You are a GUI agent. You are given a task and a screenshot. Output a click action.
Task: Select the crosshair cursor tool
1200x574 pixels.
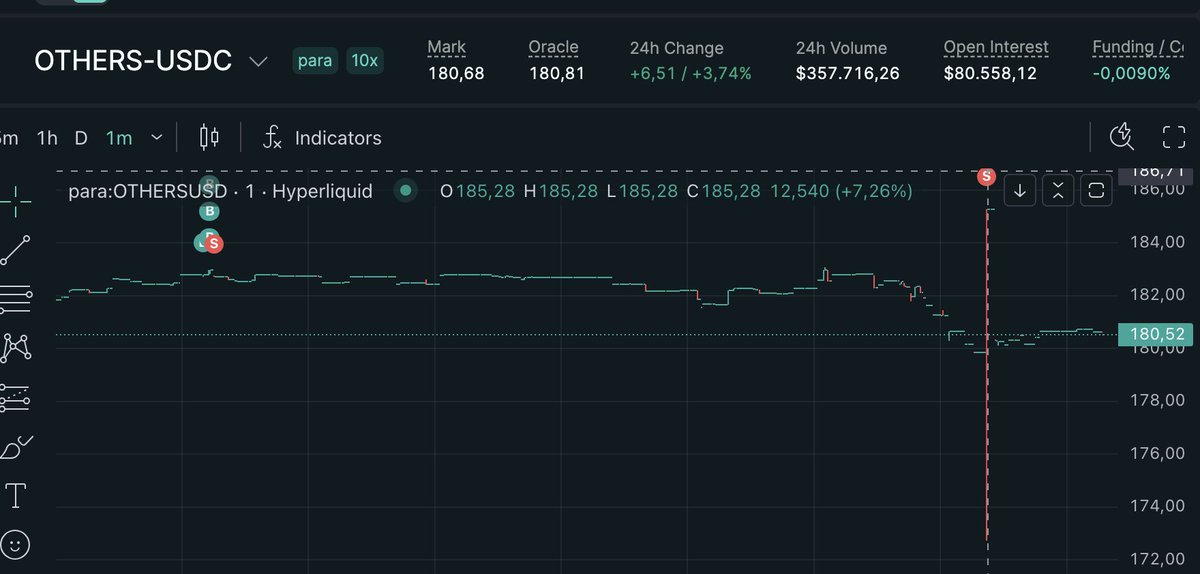(x=16, y=200)
